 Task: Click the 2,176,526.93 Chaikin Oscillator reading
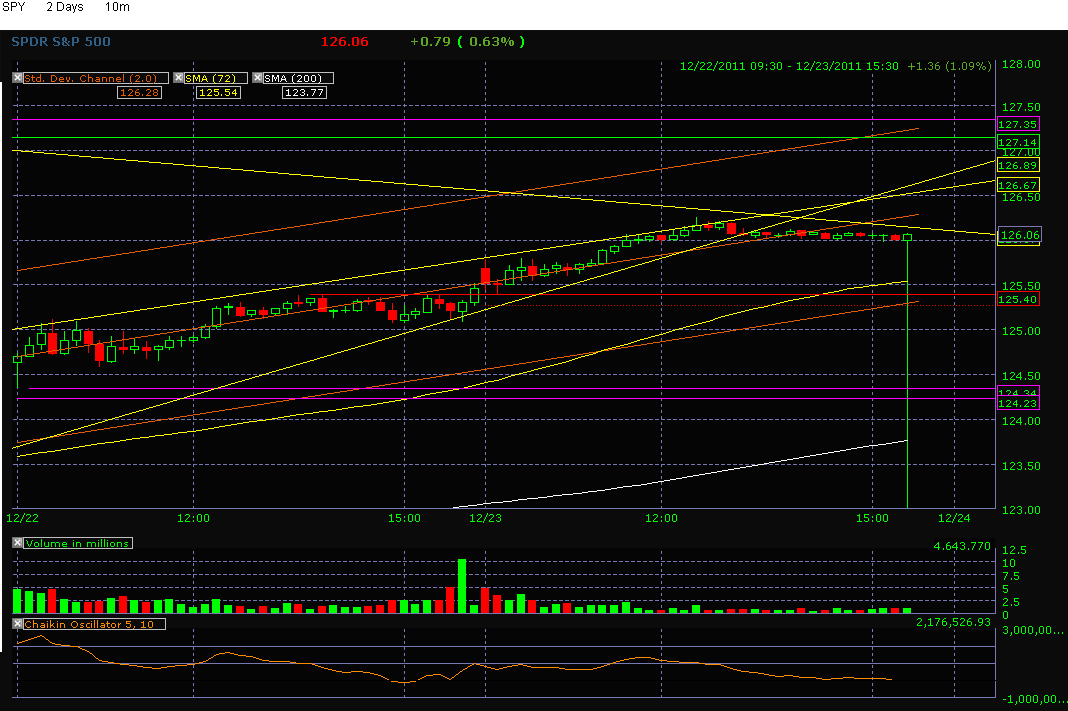coord(953,622)
